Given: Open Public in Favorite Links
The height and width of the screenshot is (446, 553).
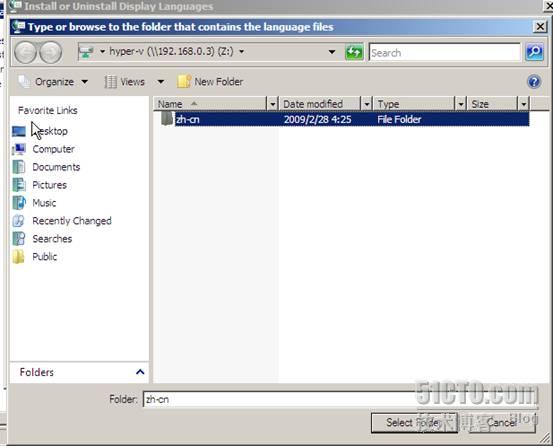Looking at the screenshot, I should click(x=44, y=257).
